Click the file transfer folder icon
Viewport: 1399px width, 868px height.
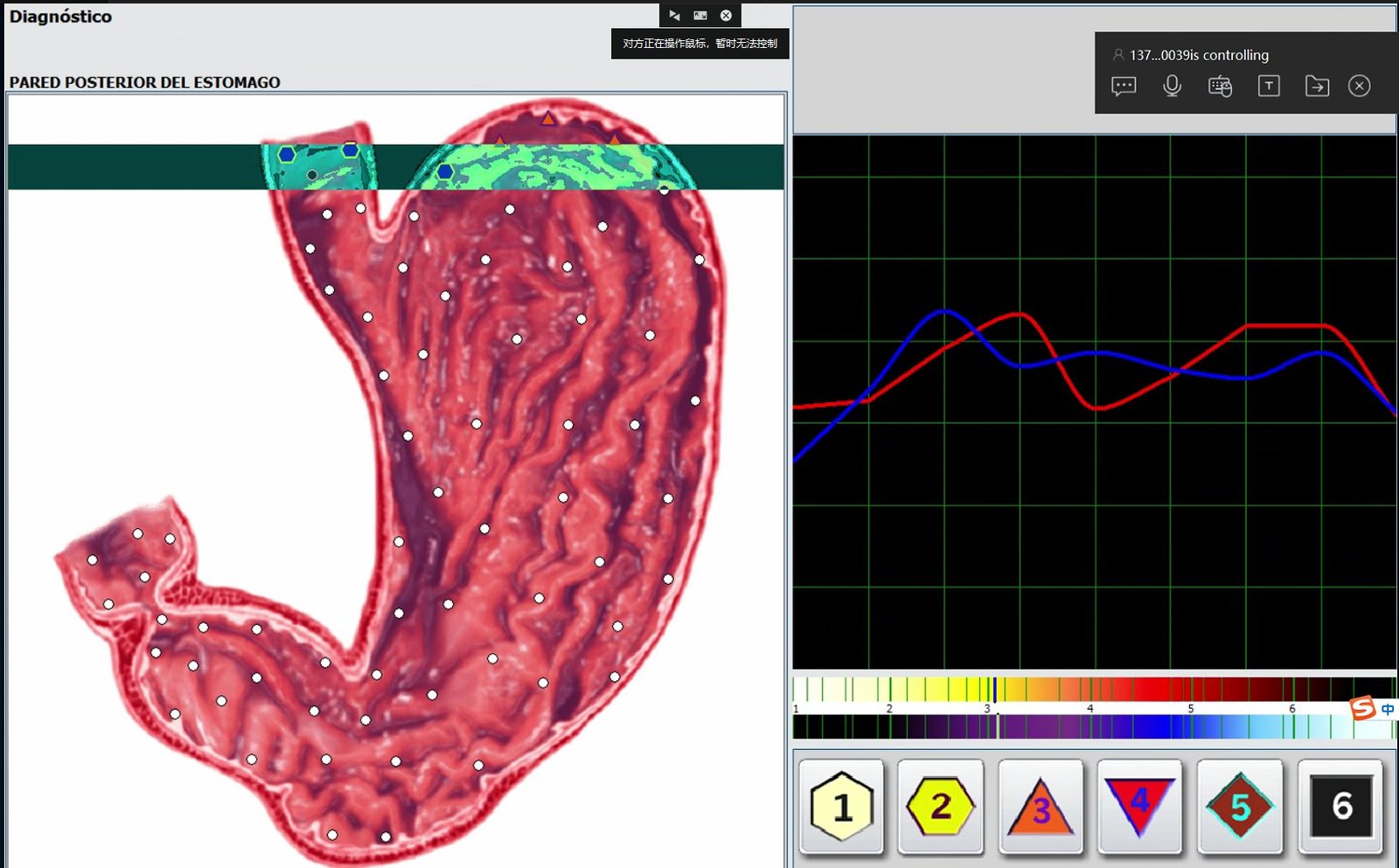click(x=1317, y=86)
